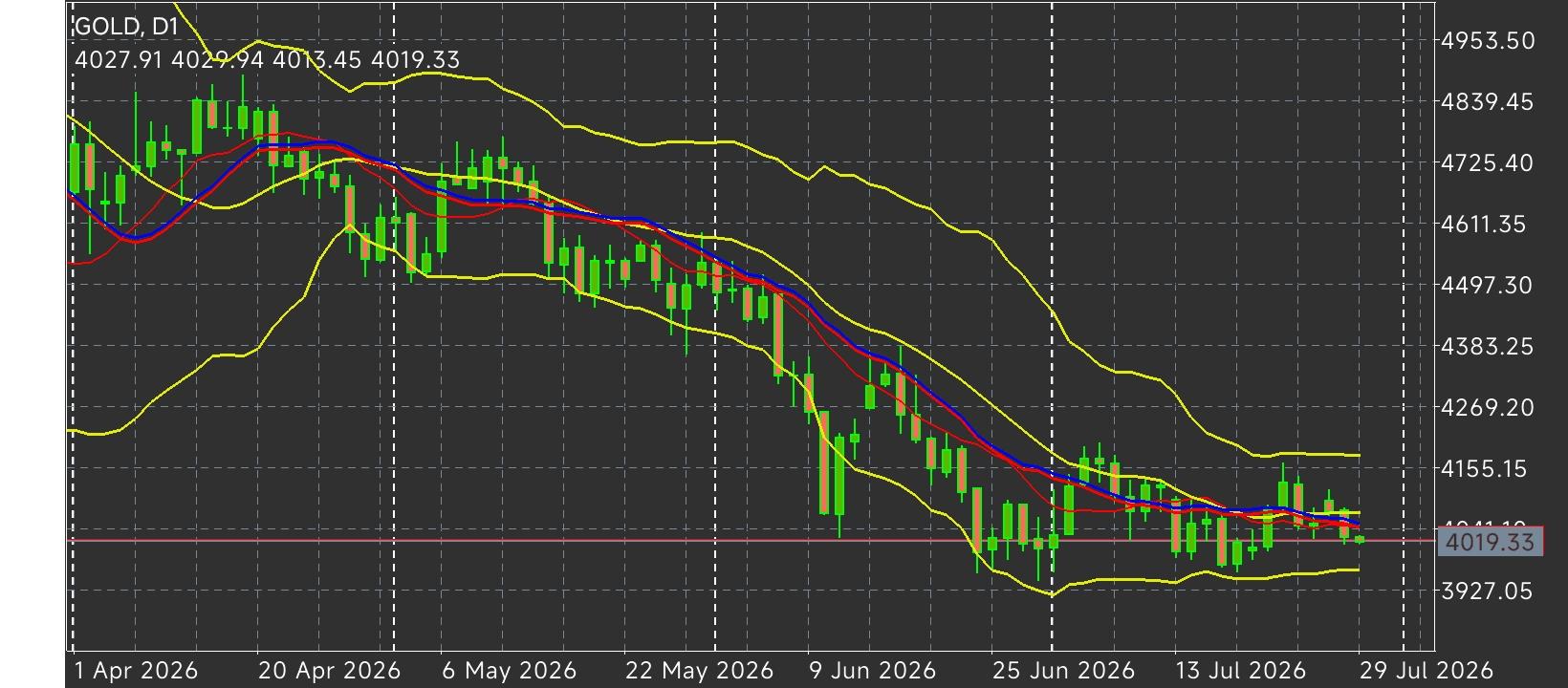
Task: Click the 13 Jul 2026 date label
Action: (1241, 671)
